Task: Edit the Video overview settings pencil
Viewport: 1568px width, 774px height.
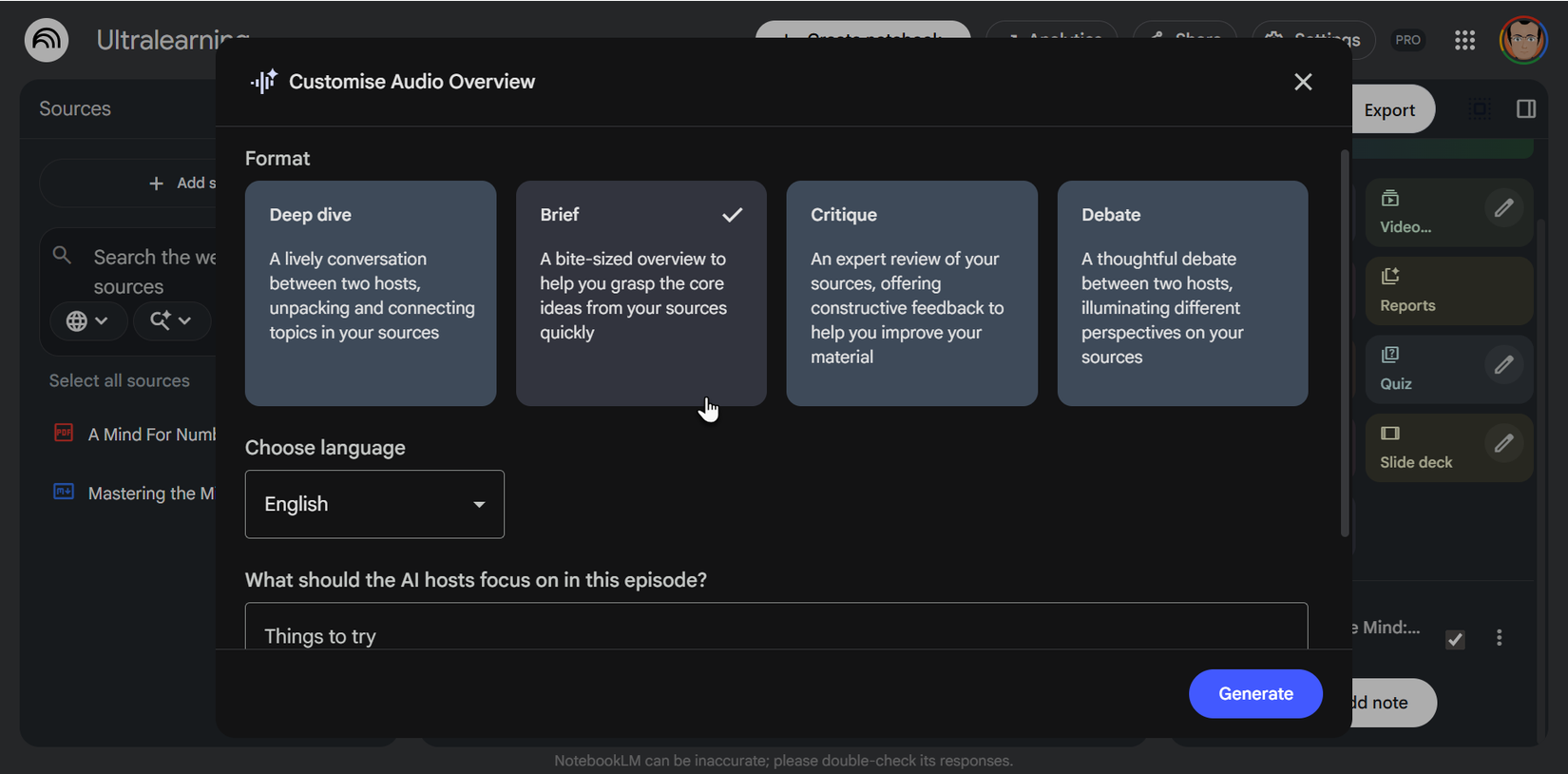Action: pos(1503,208)
